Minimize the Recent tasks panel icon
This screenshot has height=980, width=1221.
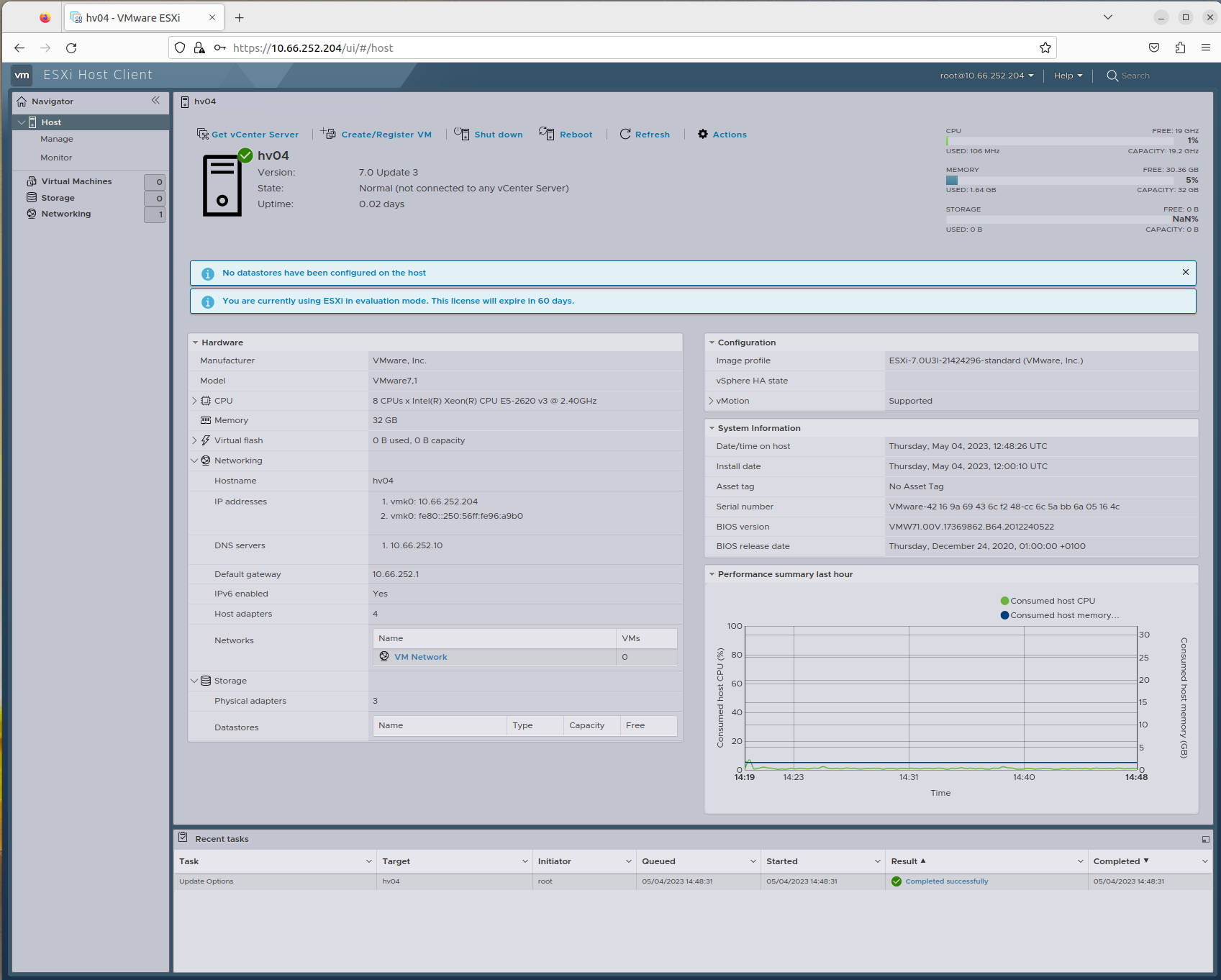(x=1205, y=839)
